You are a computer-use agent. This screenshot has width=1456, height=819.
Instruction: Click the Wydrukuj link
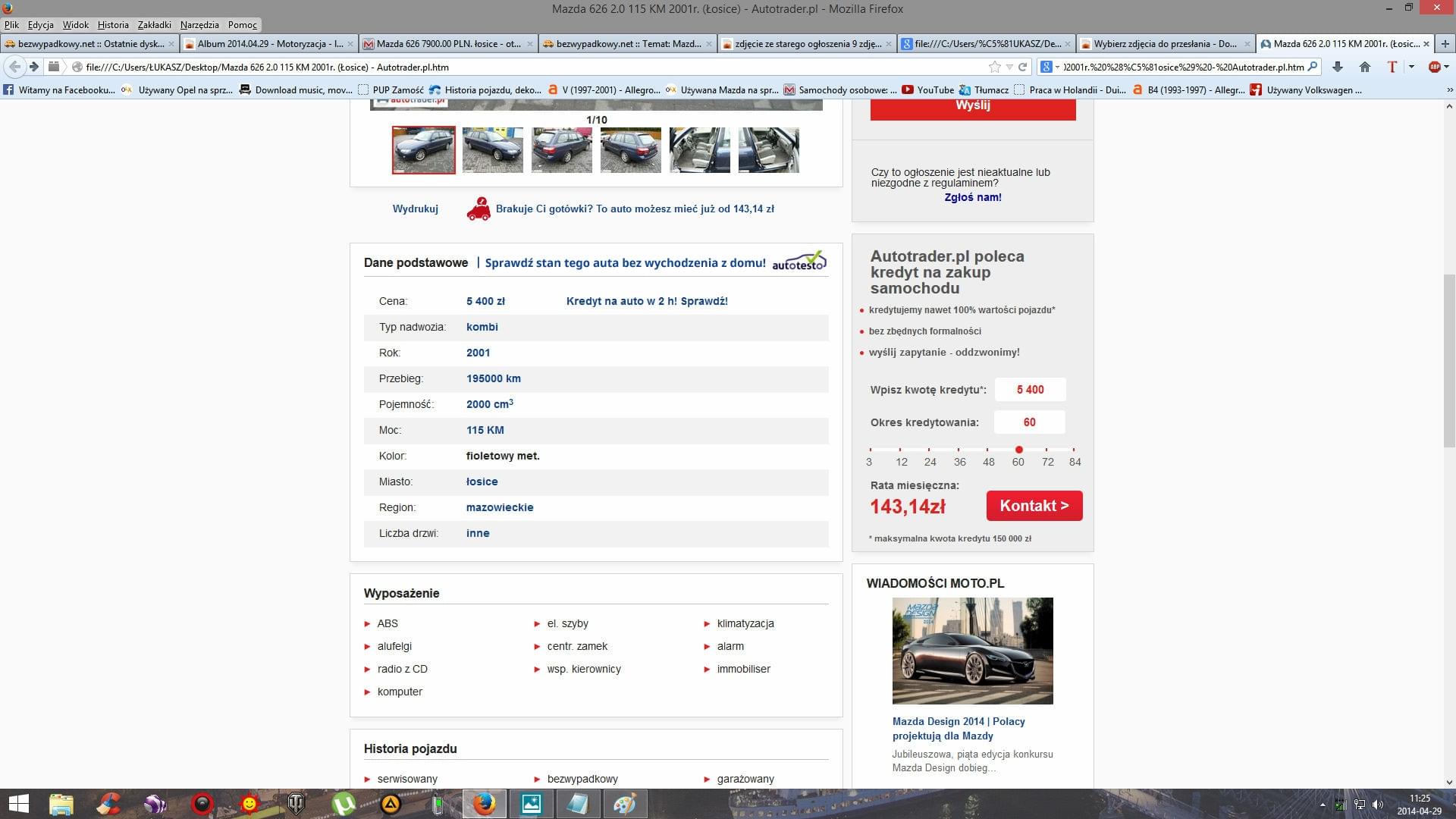tap(415, 209)
